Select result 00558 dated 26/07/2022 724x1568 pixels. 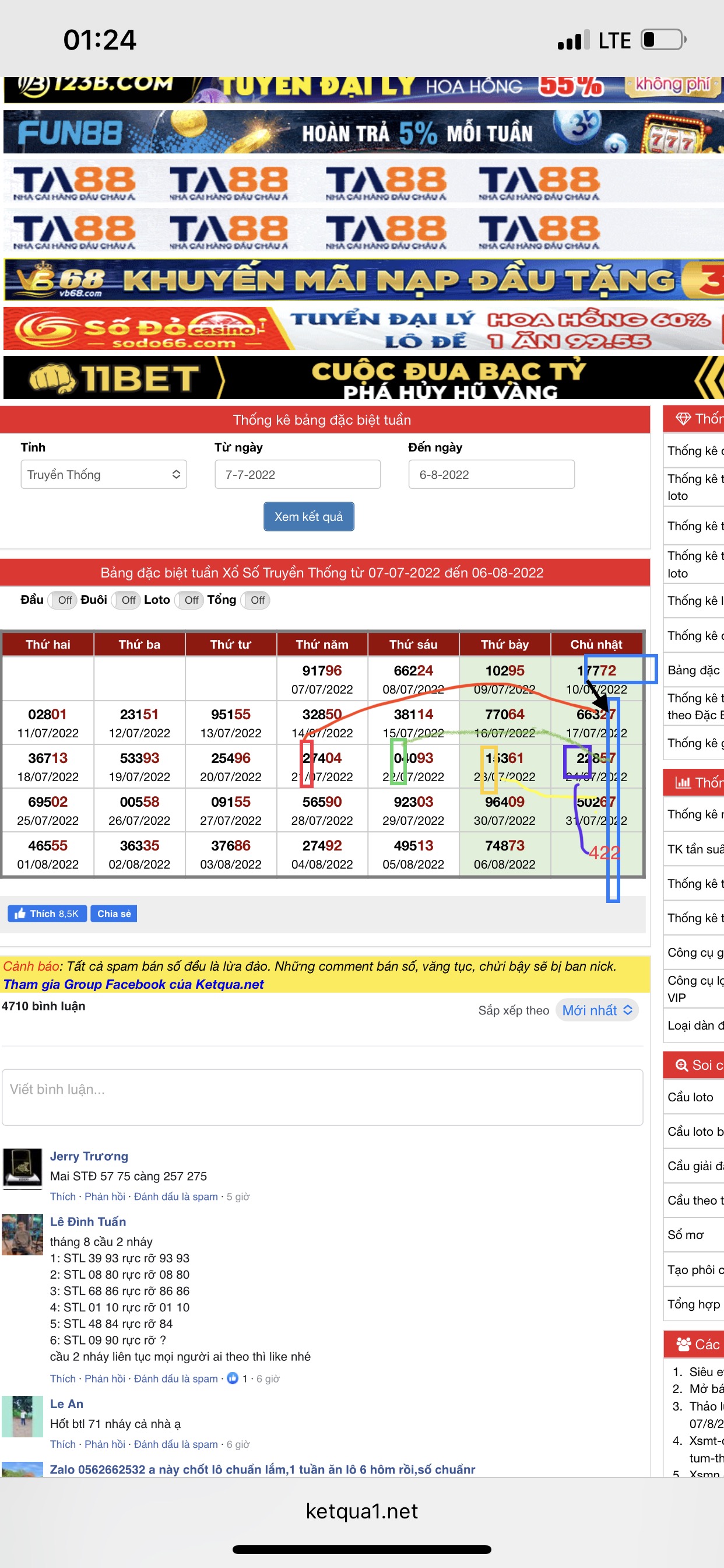pos(139,810)
